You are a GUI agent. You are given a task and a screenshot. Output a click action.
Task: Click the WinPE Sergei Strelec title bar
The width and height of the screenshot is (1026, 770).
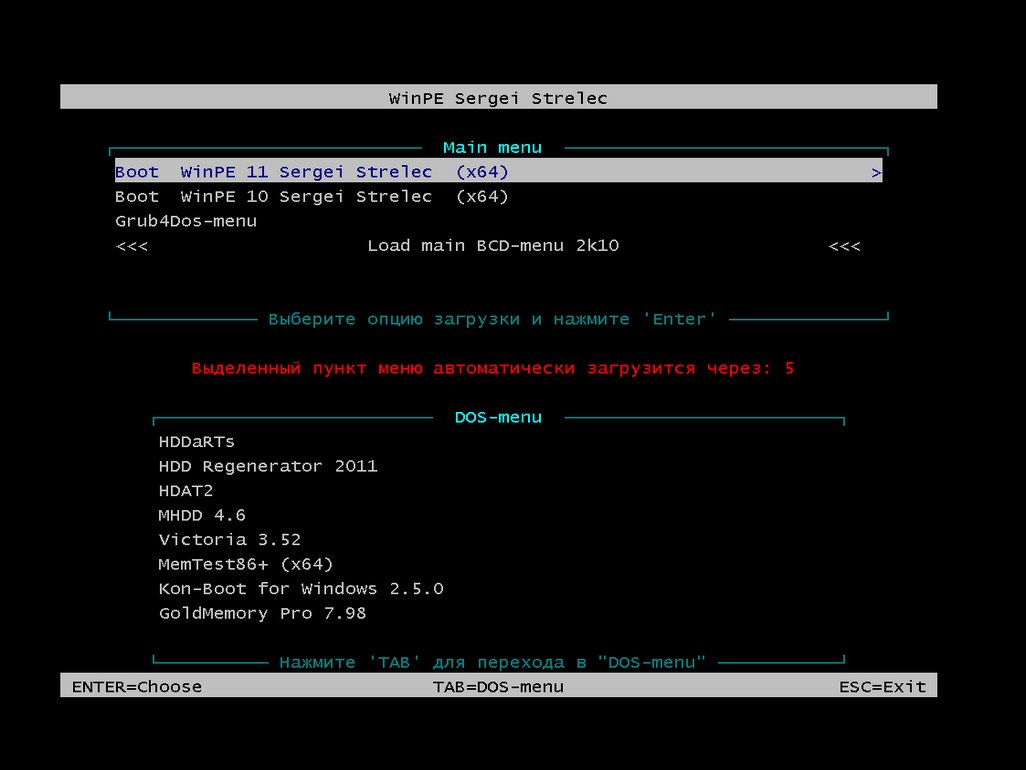click(499, 97)
